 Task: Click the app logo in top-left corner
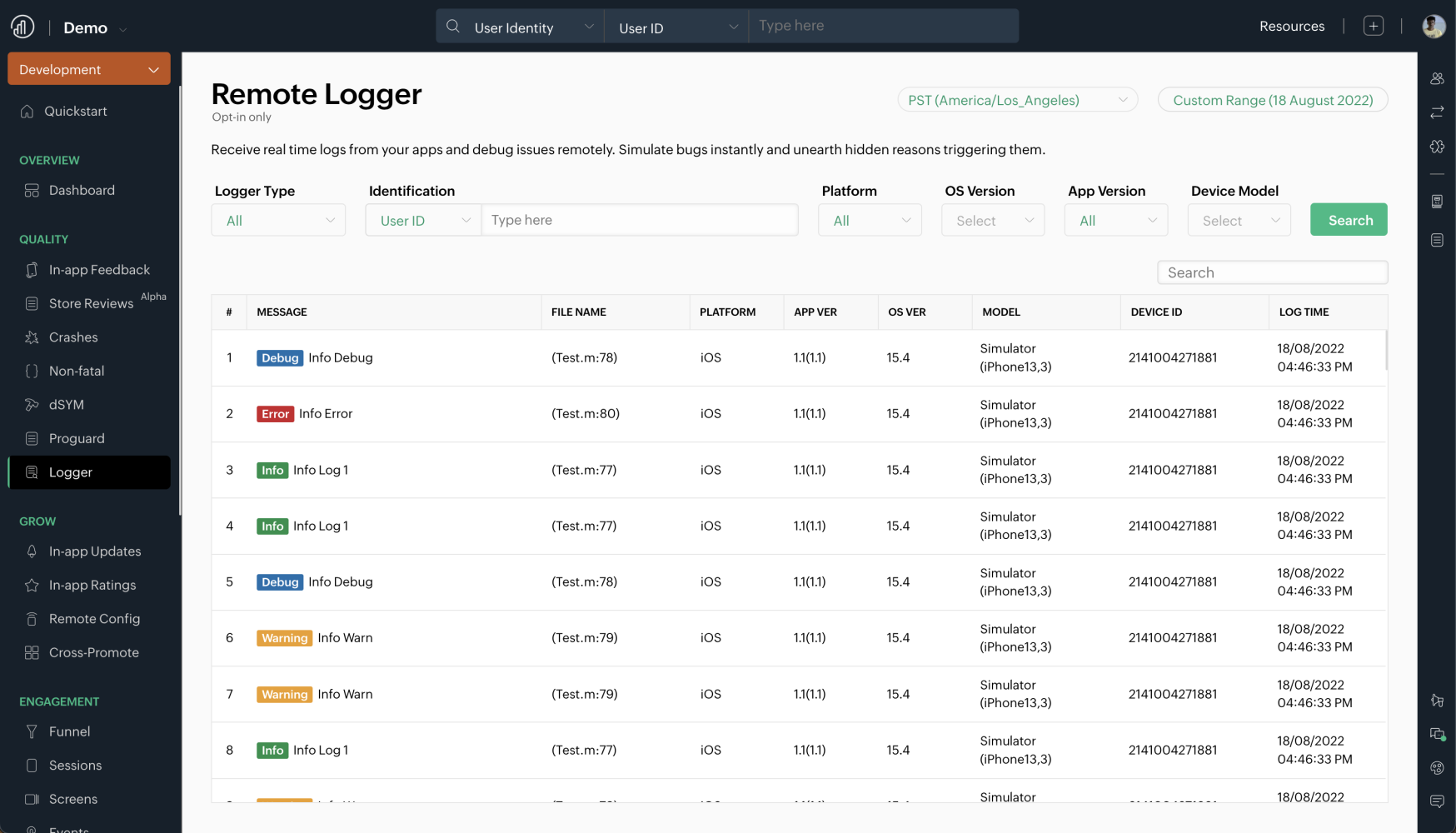point(22,27)
